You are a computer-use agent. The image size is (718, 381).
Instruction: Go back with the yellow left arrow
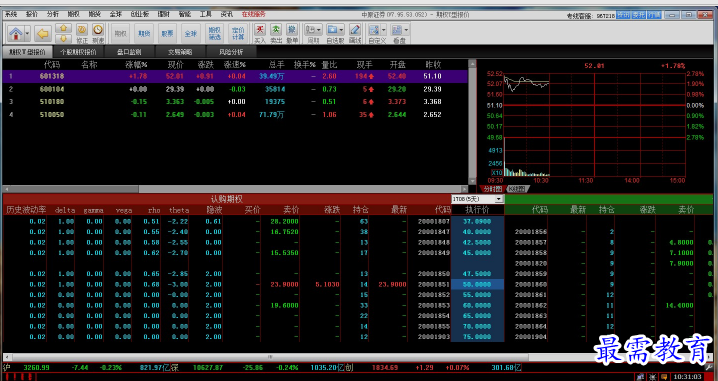[x=43, y=33]
